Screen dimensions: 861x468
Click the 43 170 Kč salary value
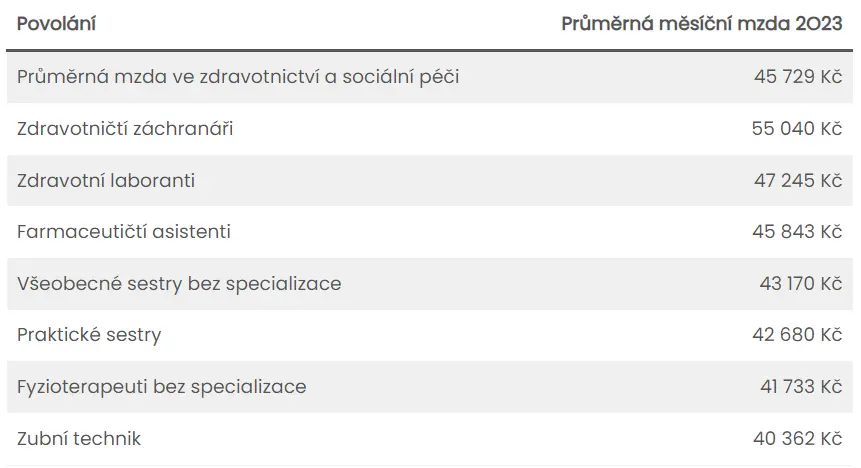pos(801,283)
